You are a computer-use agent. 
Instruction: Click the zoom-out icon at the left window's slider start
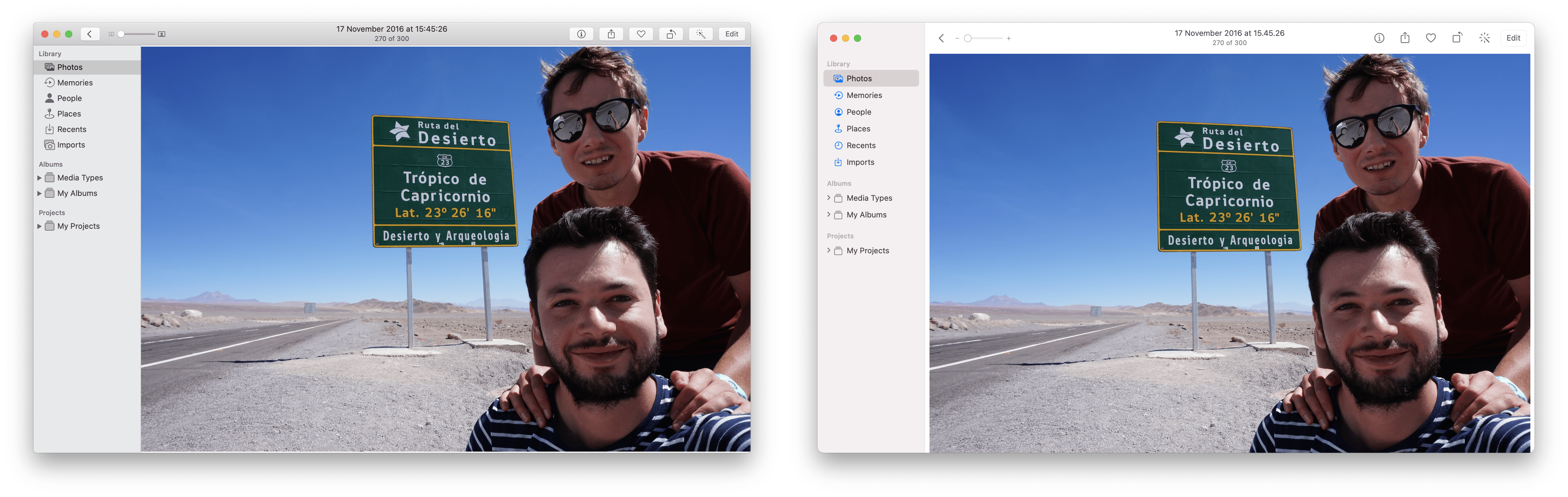click(x=111, y=34)
